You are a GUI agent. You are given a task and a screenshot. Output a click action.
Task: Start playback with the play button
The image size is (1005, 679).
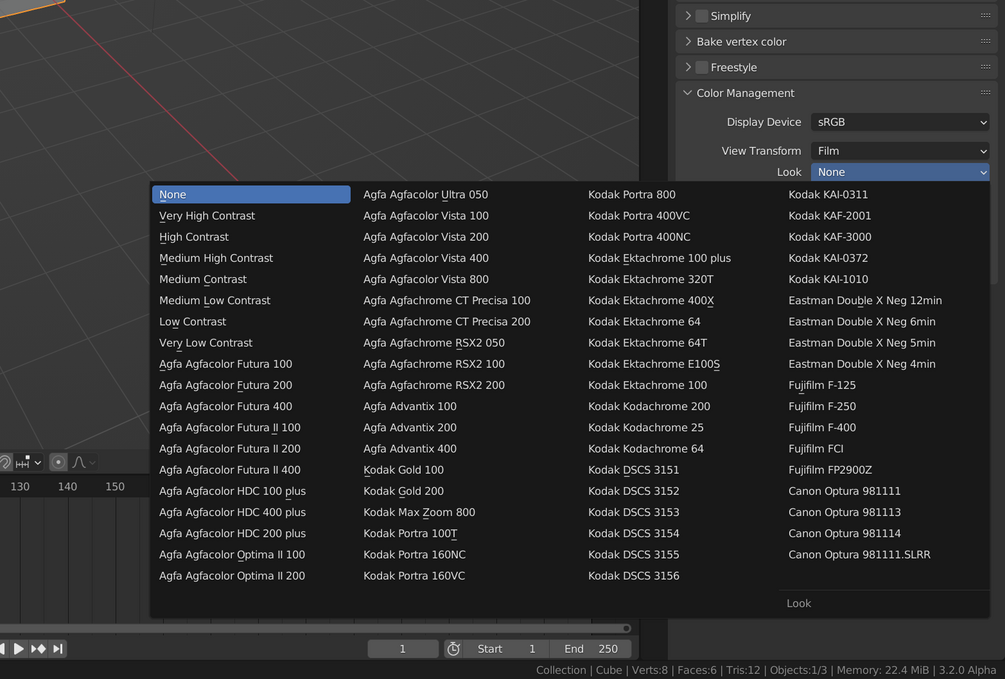pos(19,649)
